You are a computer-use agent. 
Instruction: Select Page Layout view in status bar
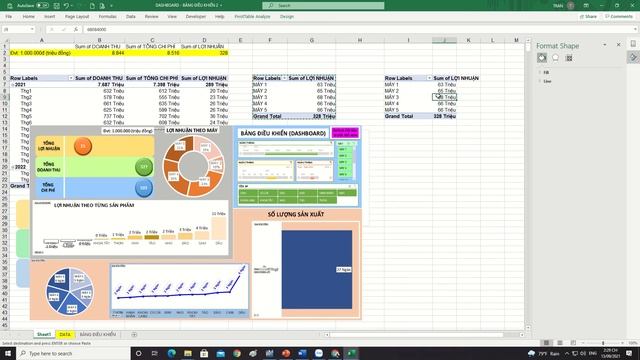(560, 343)
